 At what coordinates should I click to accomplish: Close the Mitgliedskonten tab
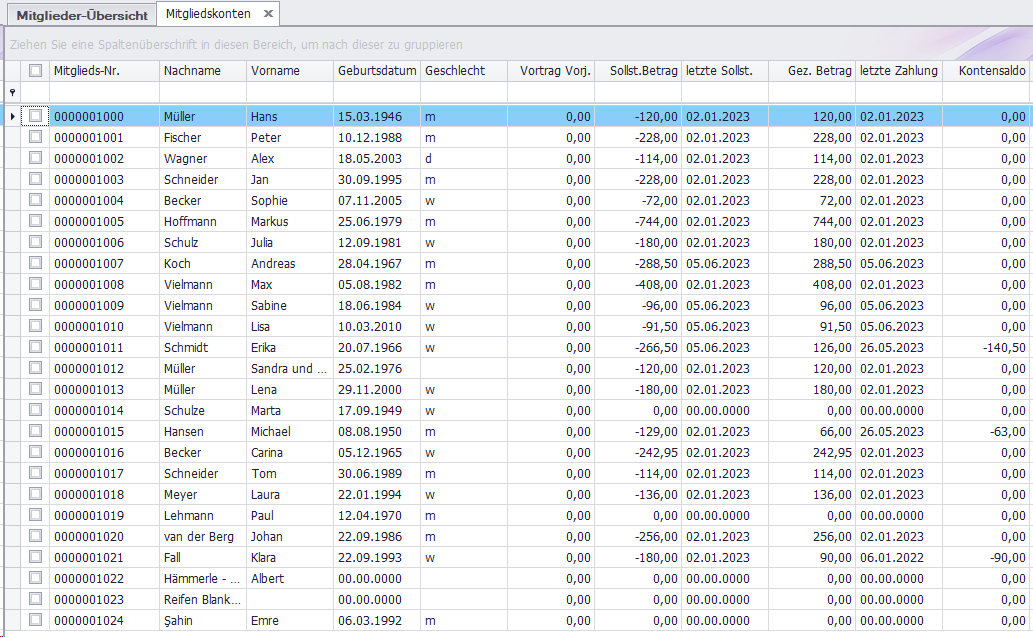click(x=268, y=14)
